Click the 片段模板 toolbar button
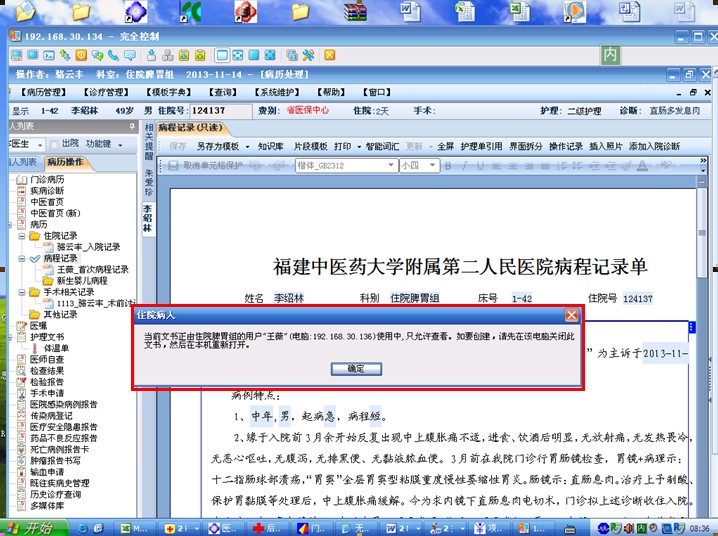 [310, 146]
